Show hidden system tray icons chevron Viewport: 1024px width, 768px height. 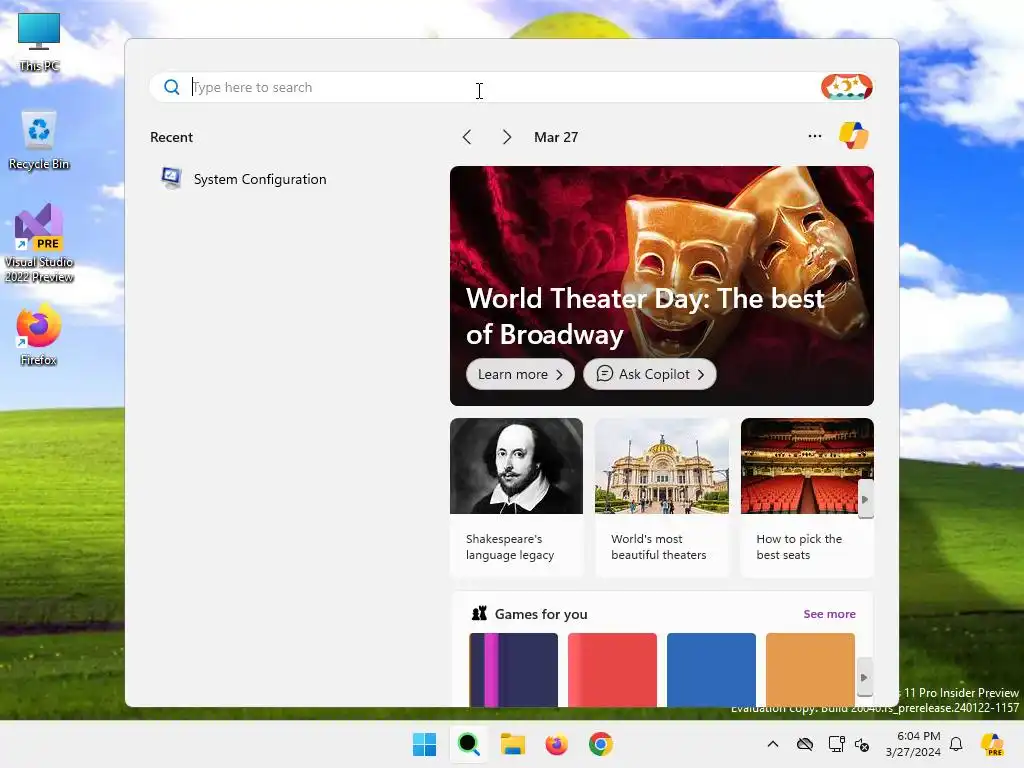click(x=773, y=744)
